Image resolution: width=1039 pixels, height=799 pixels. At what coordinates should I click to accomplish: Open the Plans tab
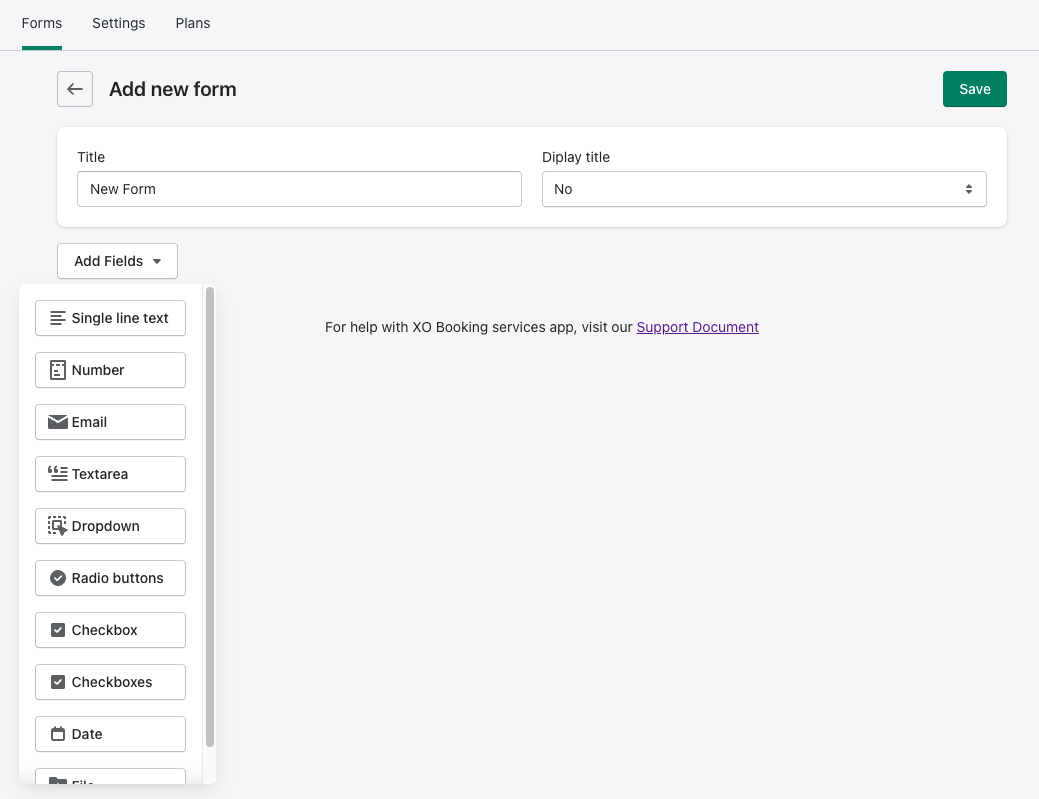coord(193,23)
